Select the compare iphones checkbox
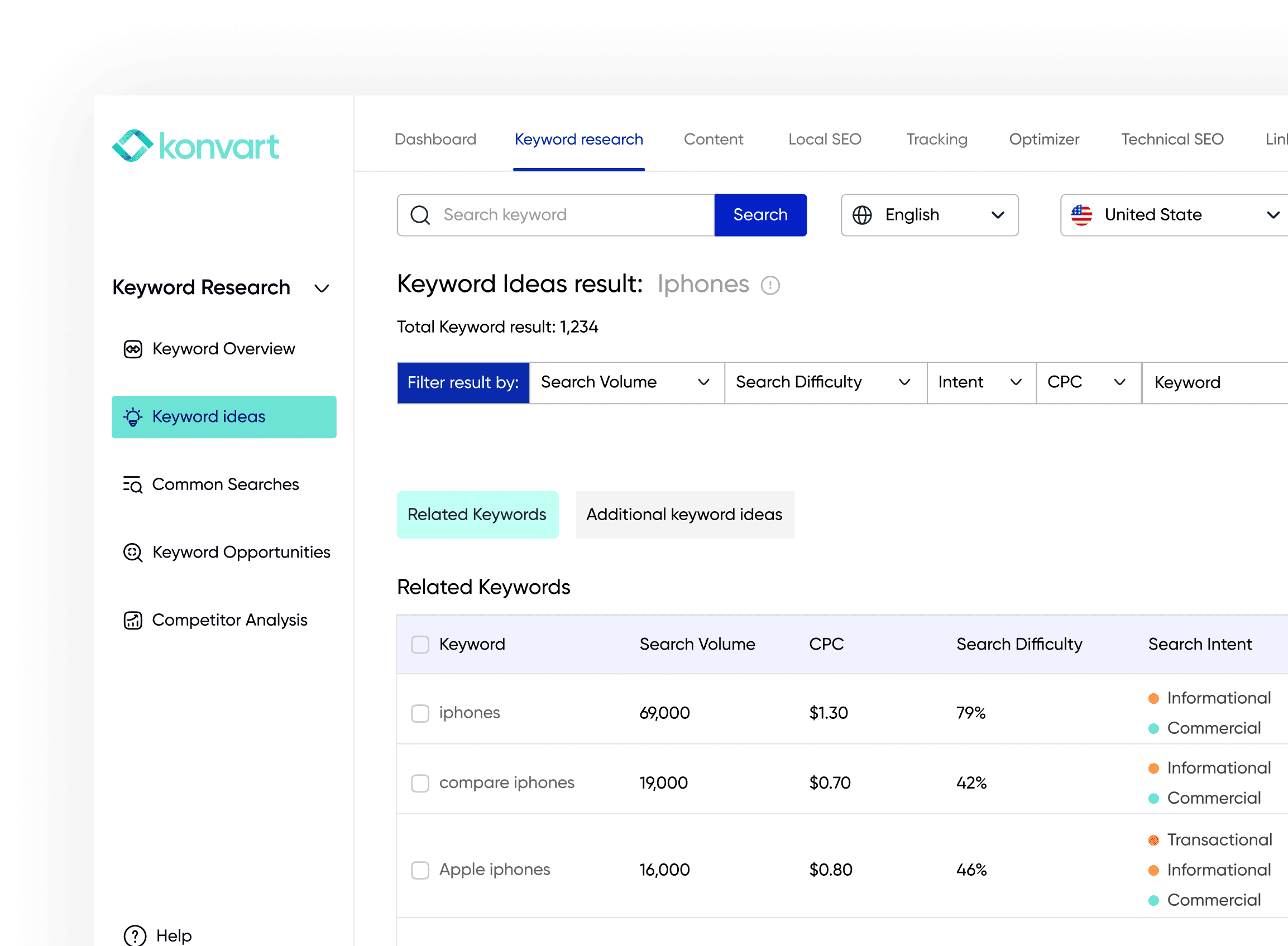 pyautogui.click(x=420, y=783)
